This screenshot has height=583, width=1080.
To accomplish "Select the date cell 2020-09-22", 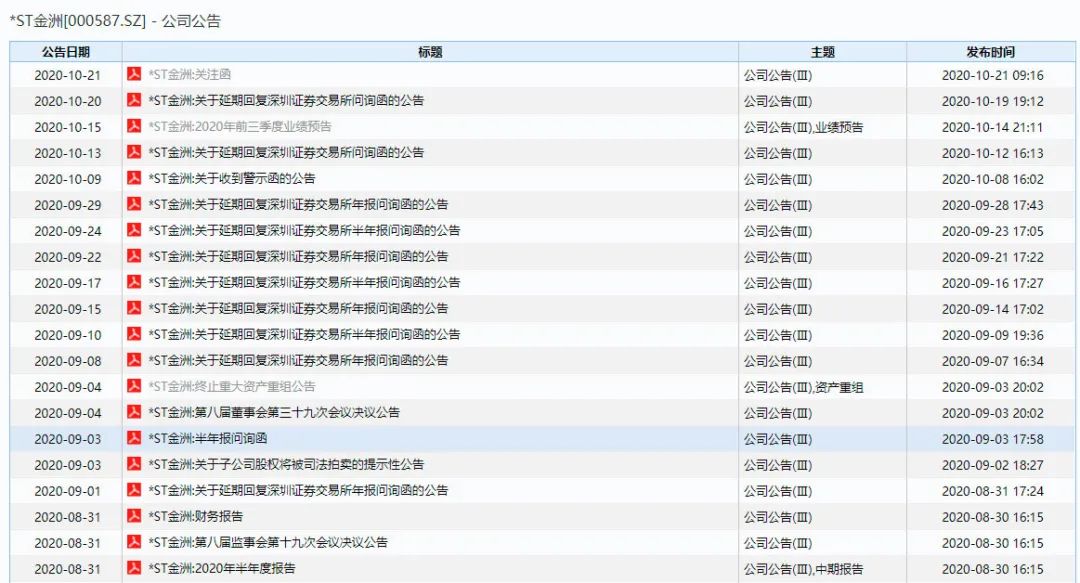I will point(68,257).
